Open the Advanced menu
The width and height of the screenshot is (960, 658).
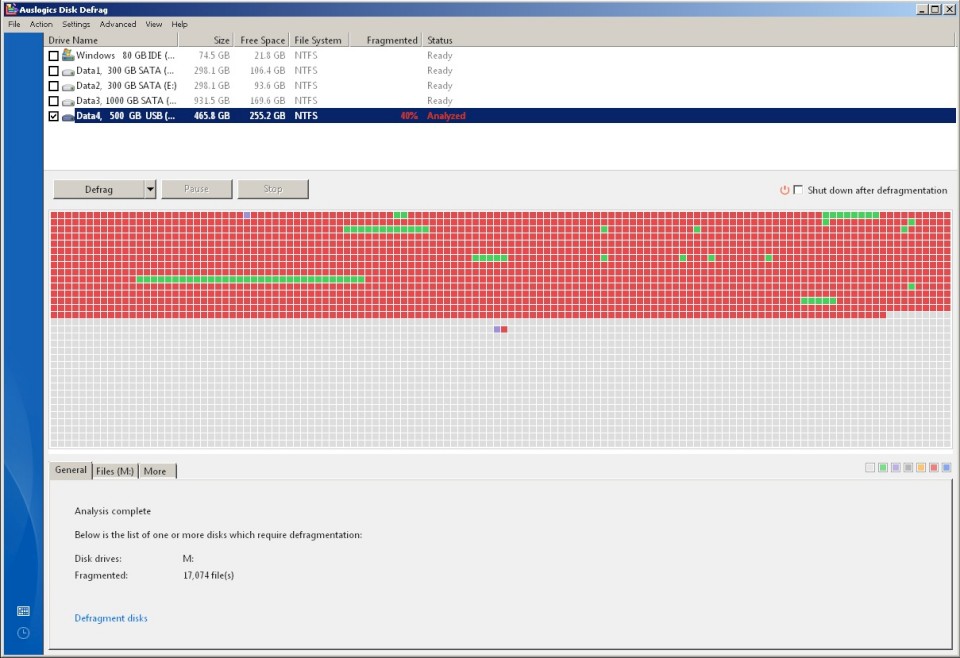(118, 24)
